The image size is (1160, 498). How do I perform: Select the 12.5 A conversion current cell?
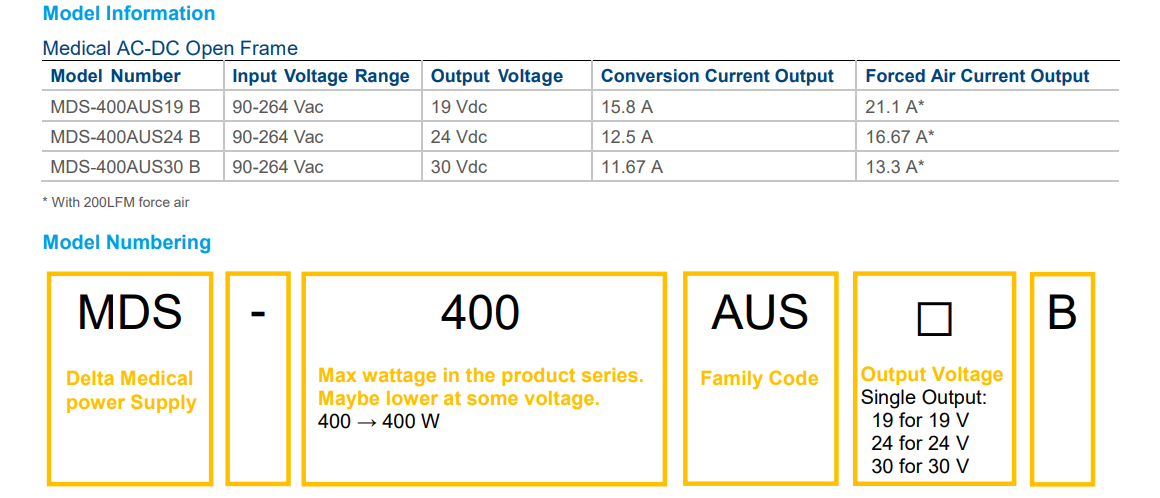pyautogui.click(x=627, y=136)
